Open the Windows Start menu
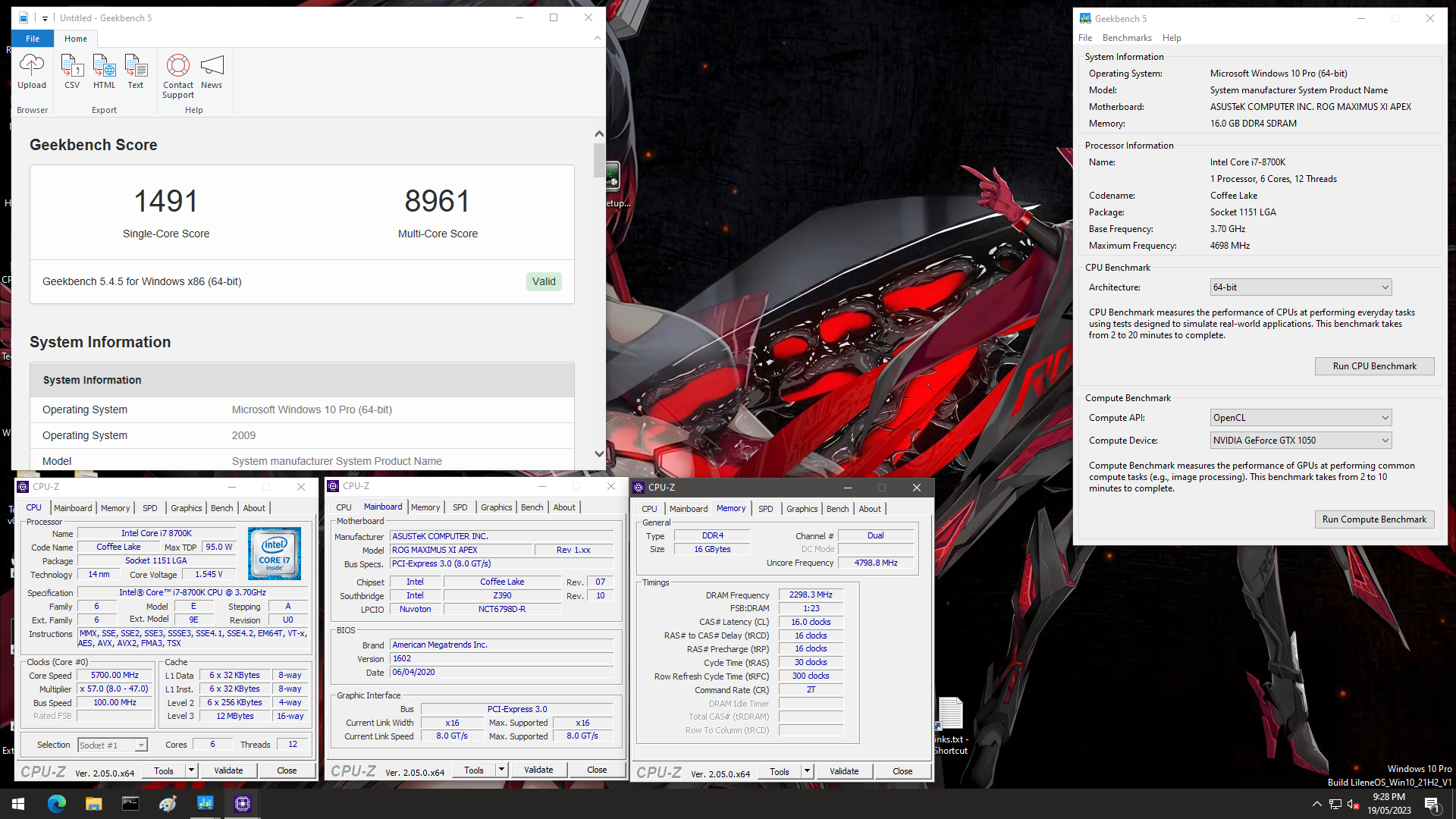This screenshot has width=1456, height=819. tap(18, 804)
